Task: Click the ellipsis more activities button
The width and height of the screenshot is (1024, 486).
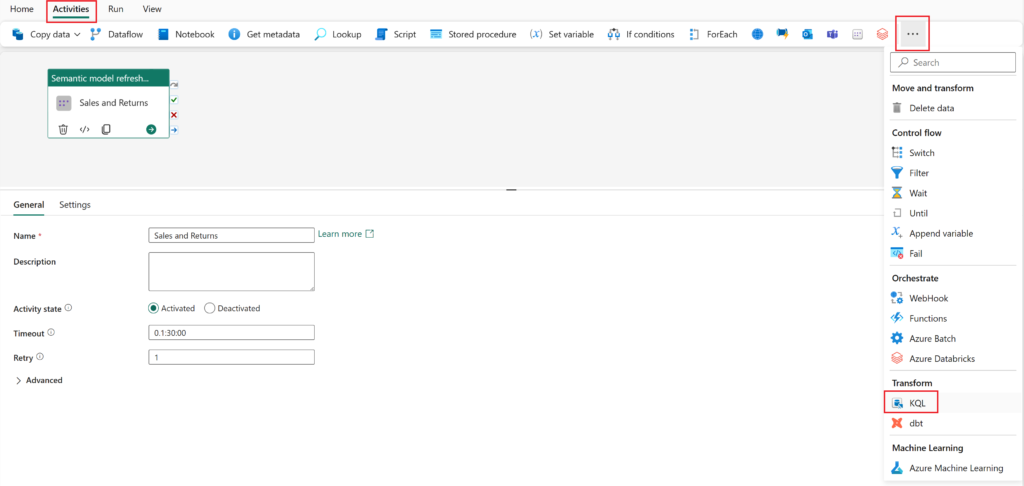Action: point(912,34)
